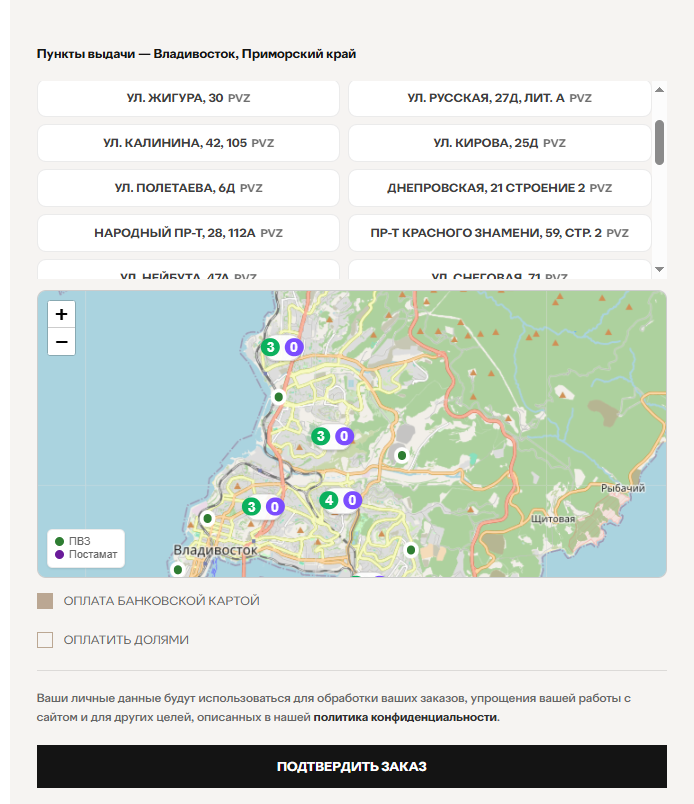This screenshot has height=804, width=694.
Task: Choose pickup point ул. Калинина, 42, 105
Action: coord(188,143)
